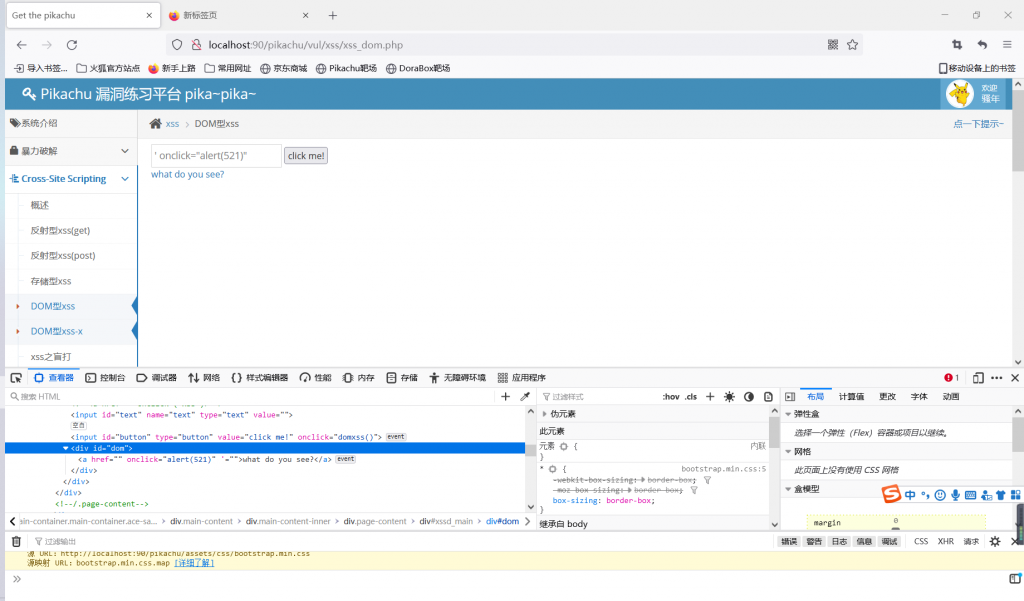Toggle the dark color scheme simulation icon
The image size is (1024, 601).
[749, 397]
